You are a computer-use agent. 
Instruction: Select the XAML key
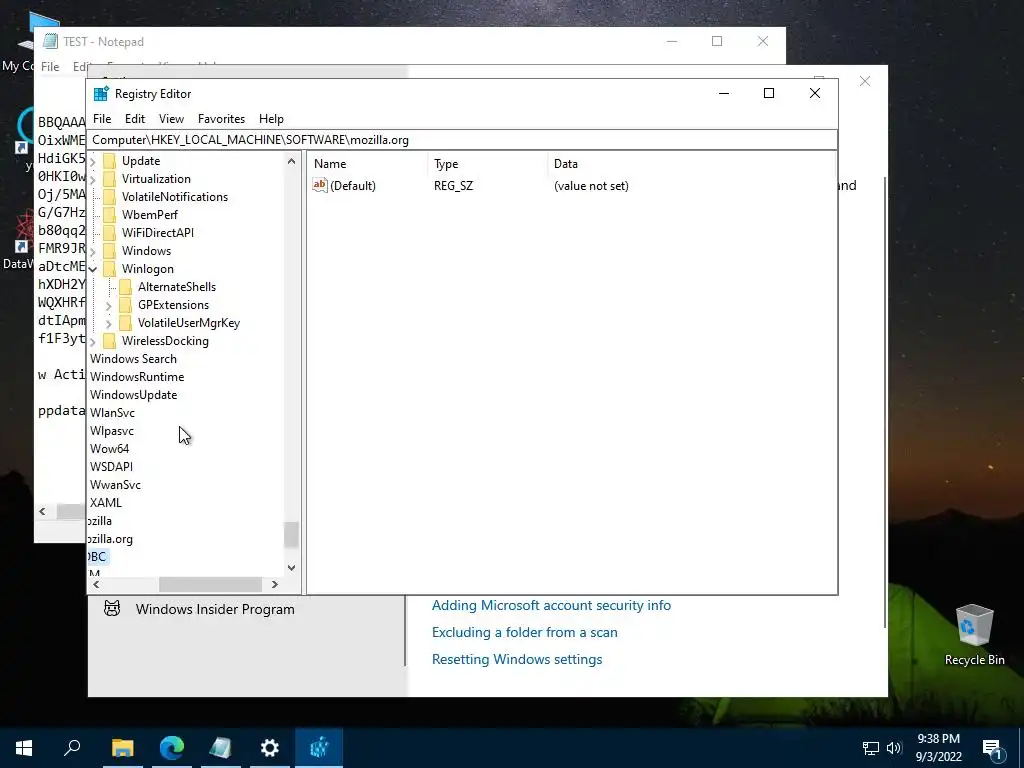(x=106, y=503)
